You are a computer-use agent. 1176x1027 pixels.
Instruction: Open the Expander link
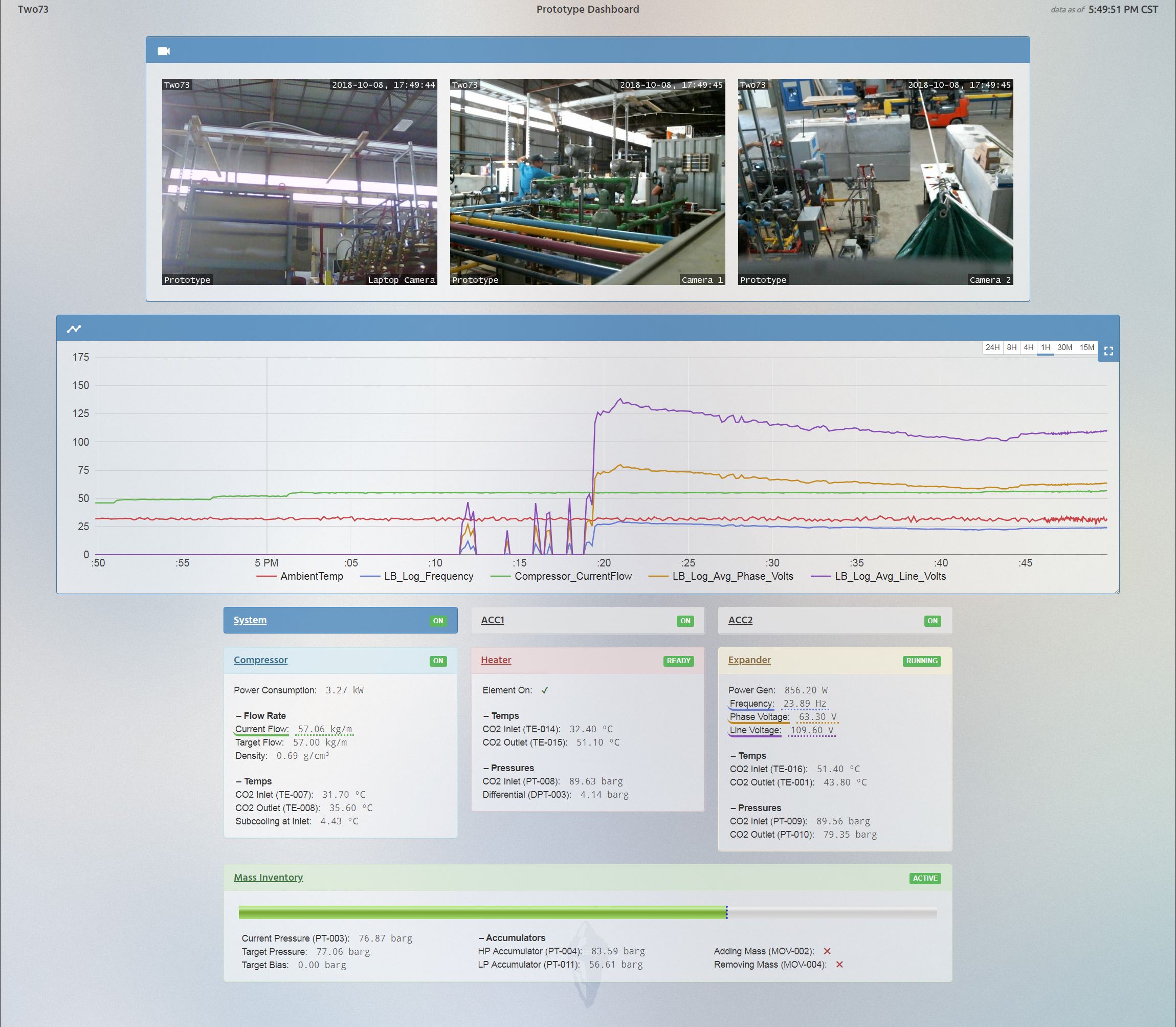coord(749,660)
